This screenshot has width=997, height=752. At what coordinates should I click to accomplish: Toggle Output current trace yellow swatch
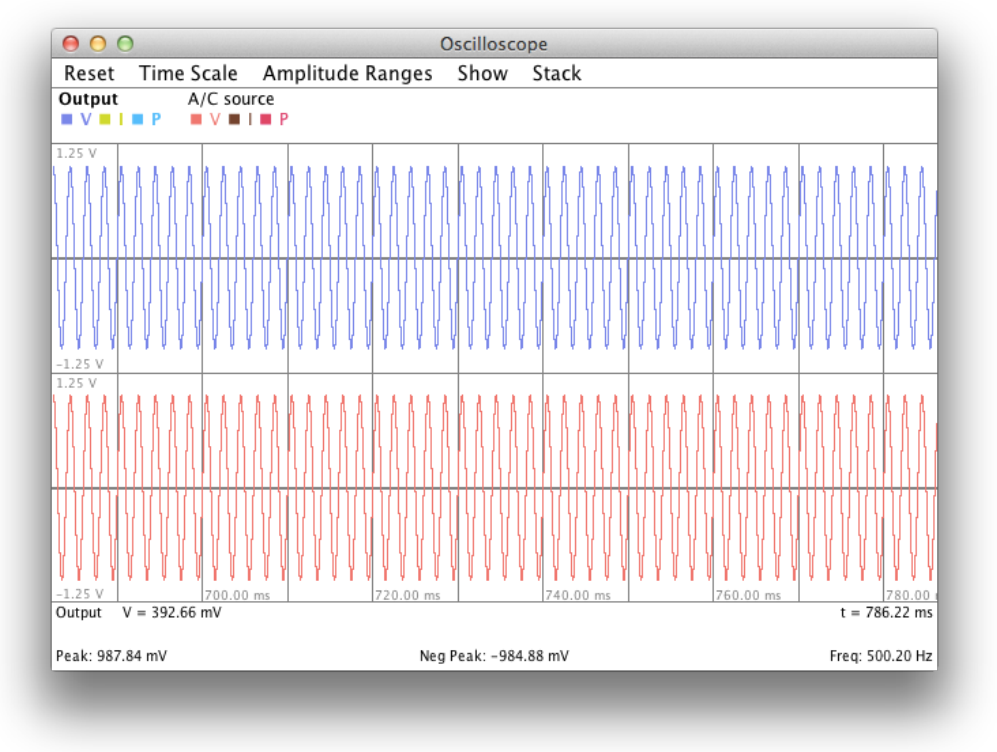(105, 119)
